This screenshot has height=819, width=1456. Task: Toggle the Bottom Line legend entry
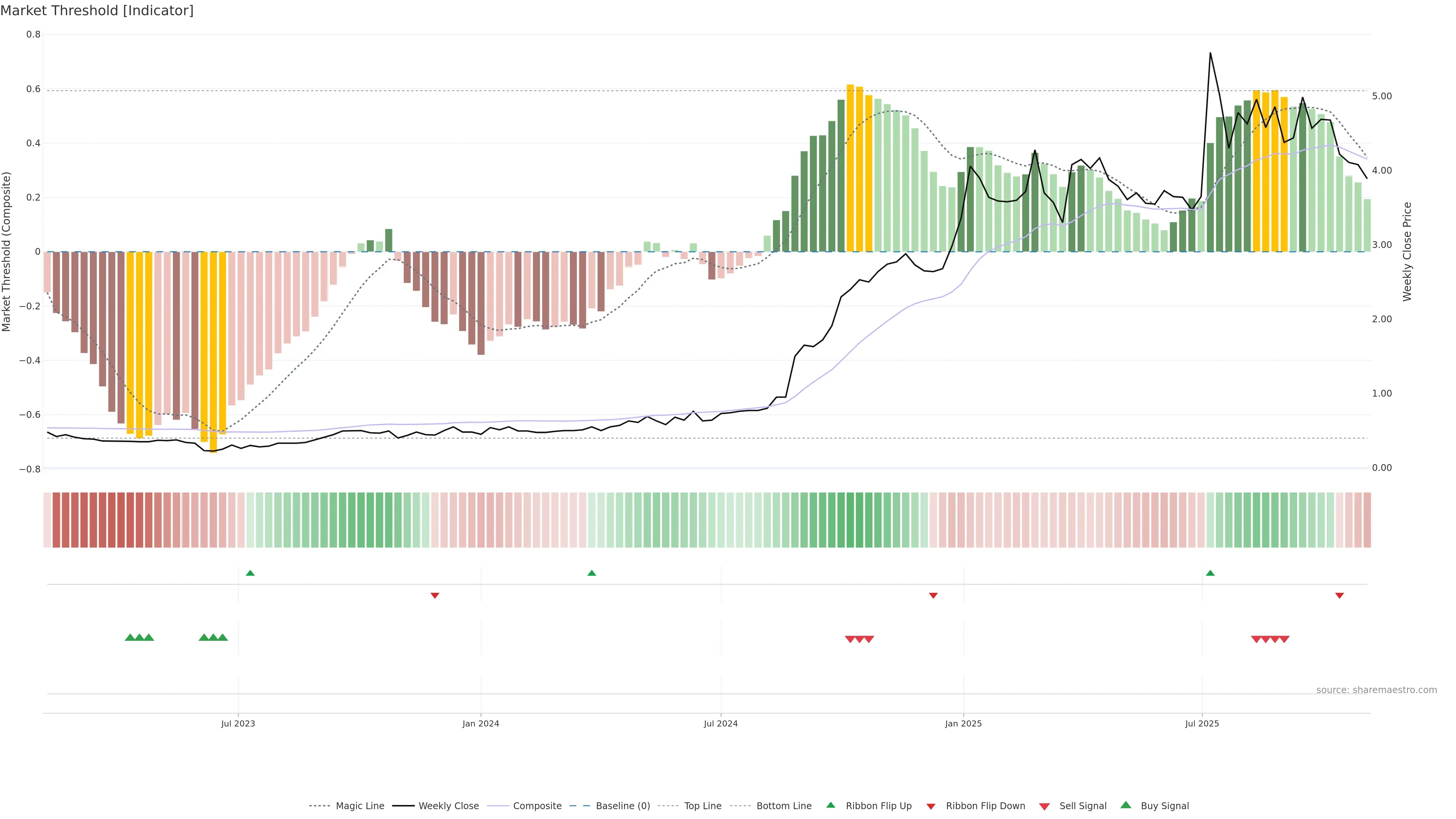tap(783, 806)
